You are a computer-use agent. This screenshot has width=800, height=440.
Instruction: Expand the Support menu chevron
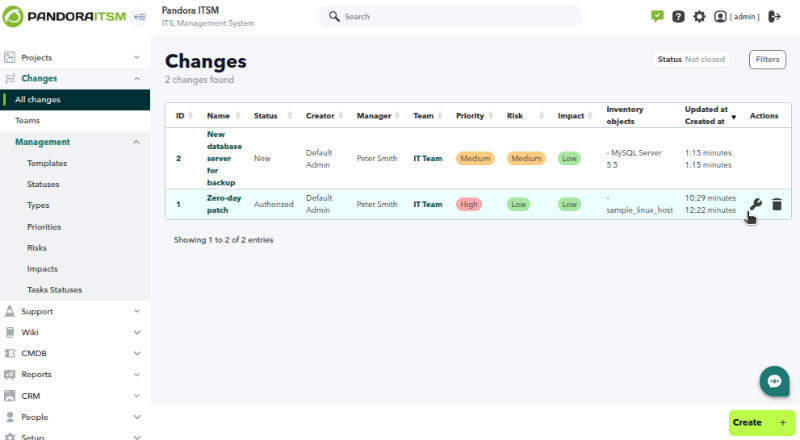[x=137, y=311]
